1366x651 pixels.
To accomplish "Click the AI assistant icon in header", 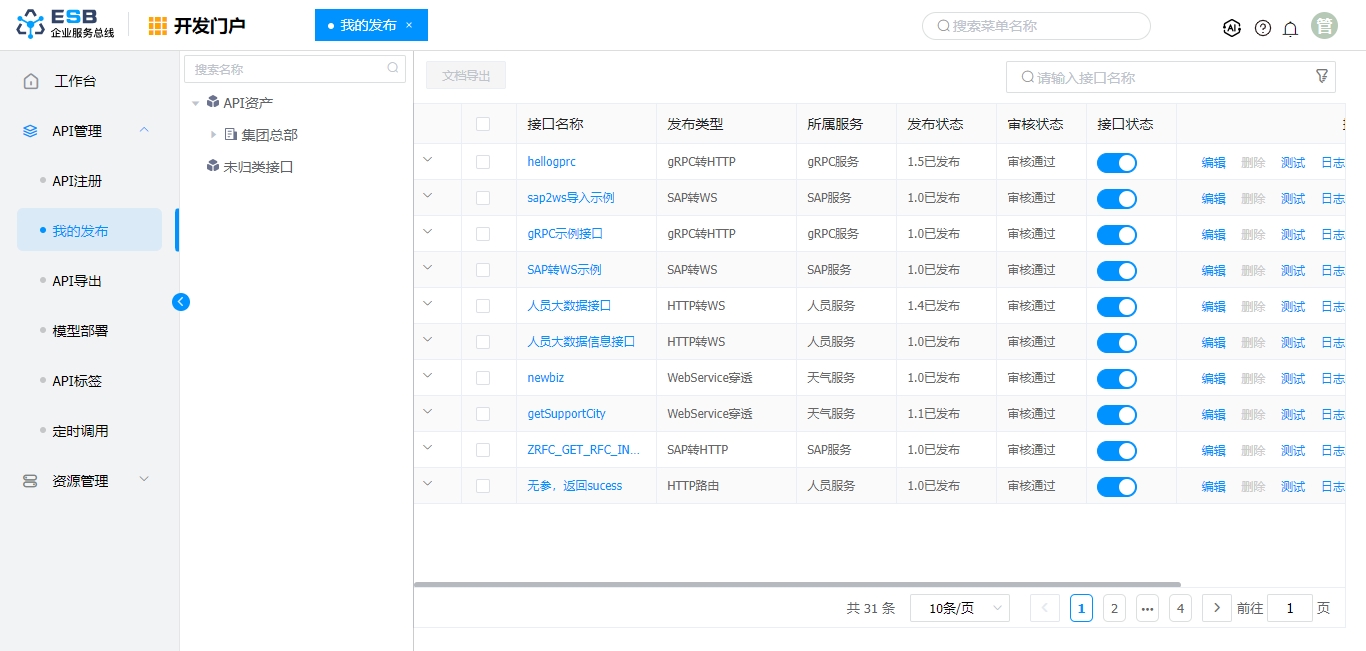I will pyautogui.click(x=1232, y=28).
